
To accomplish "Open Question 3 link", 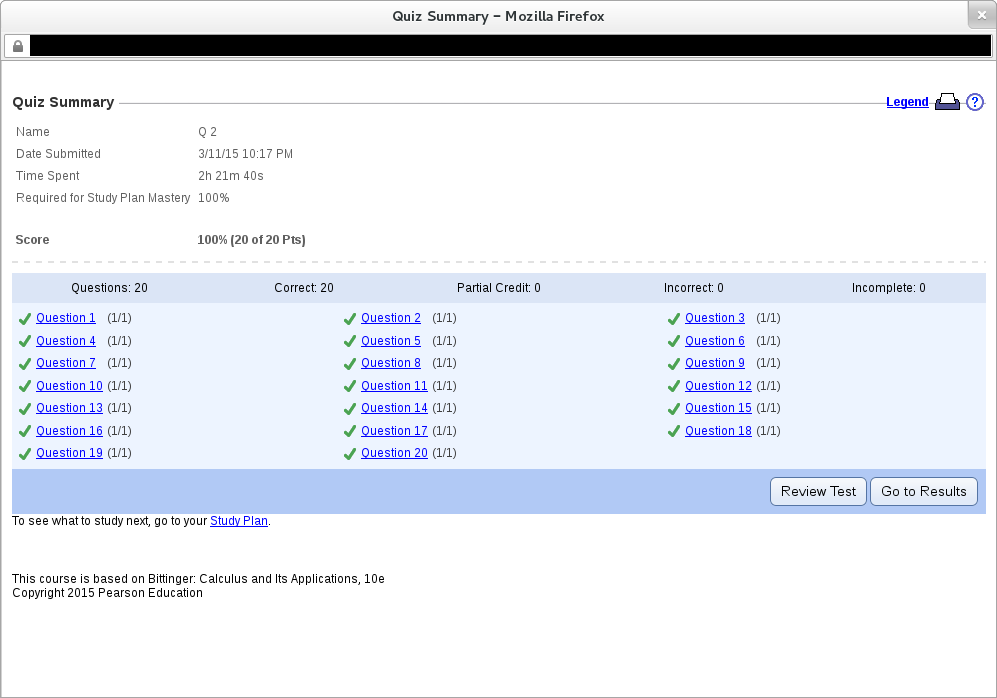I will click(715, 318).
